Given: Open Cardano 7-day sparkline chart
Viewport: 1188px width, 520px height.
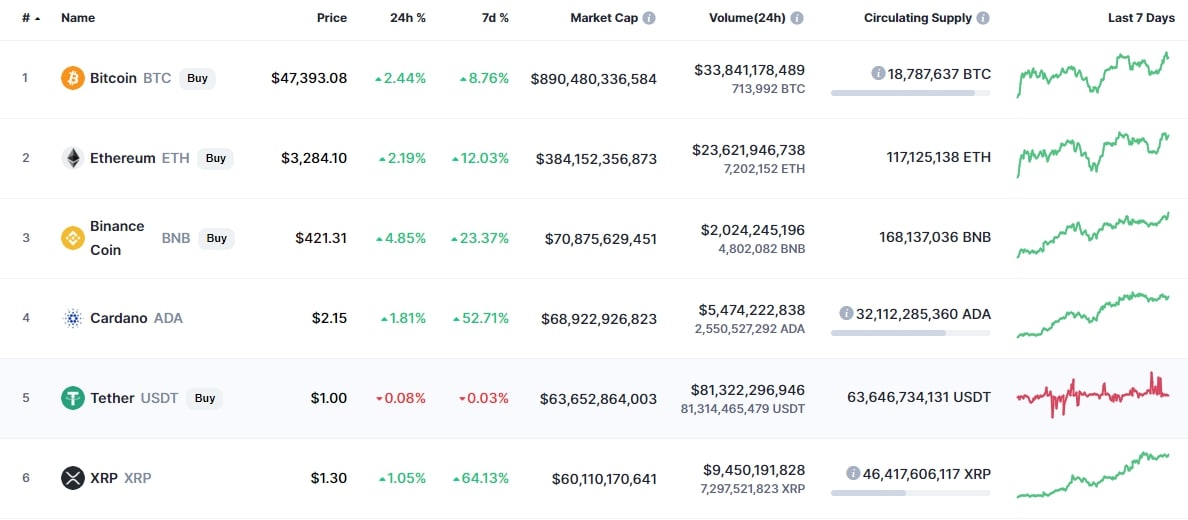Looking at the screenshot, I should point(1093,315).
